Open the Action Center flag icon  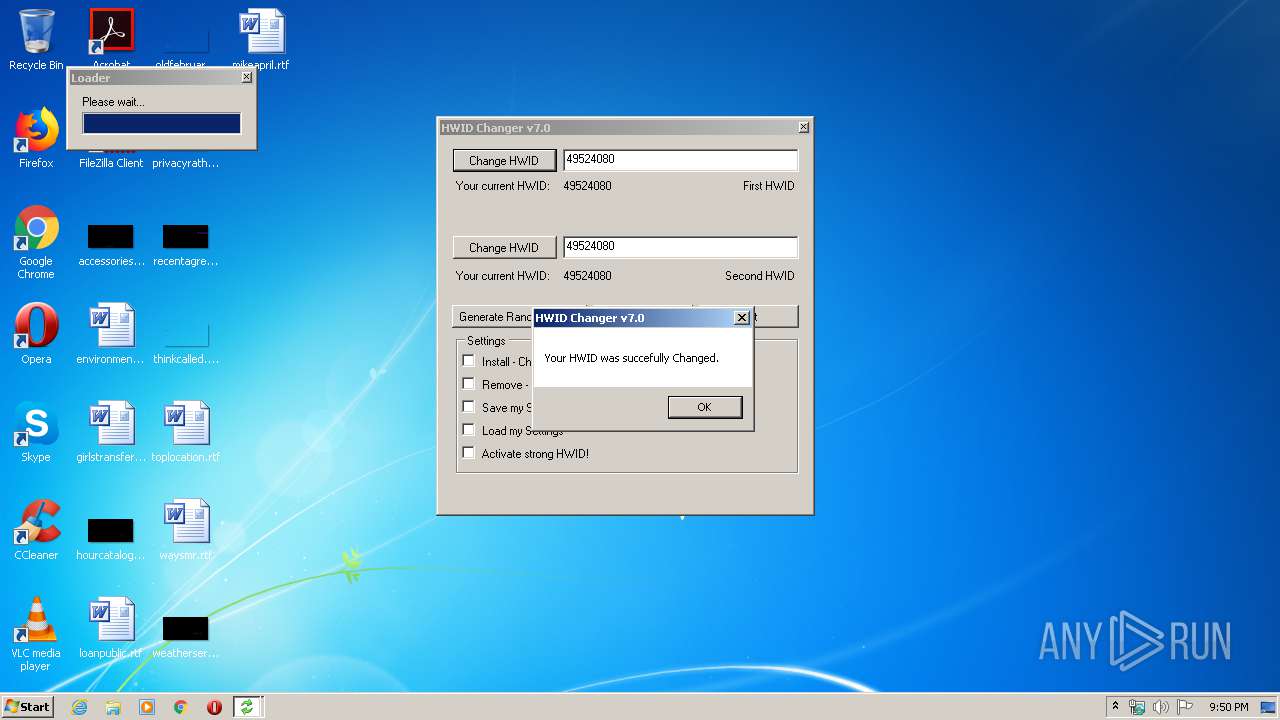1184,707
